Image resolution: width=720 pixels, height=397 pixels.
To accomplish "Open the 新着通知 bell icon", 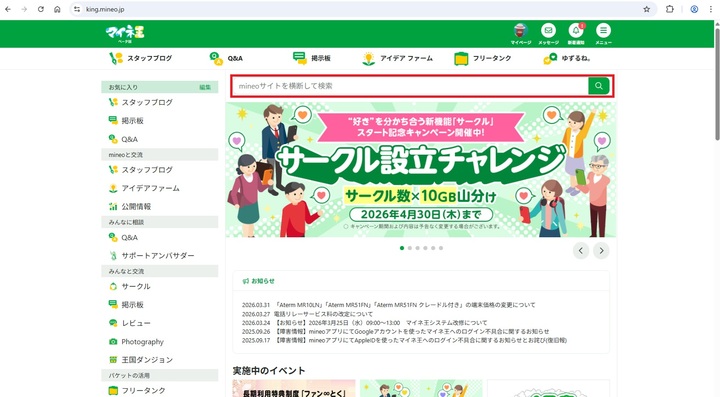I will [576, 31].
